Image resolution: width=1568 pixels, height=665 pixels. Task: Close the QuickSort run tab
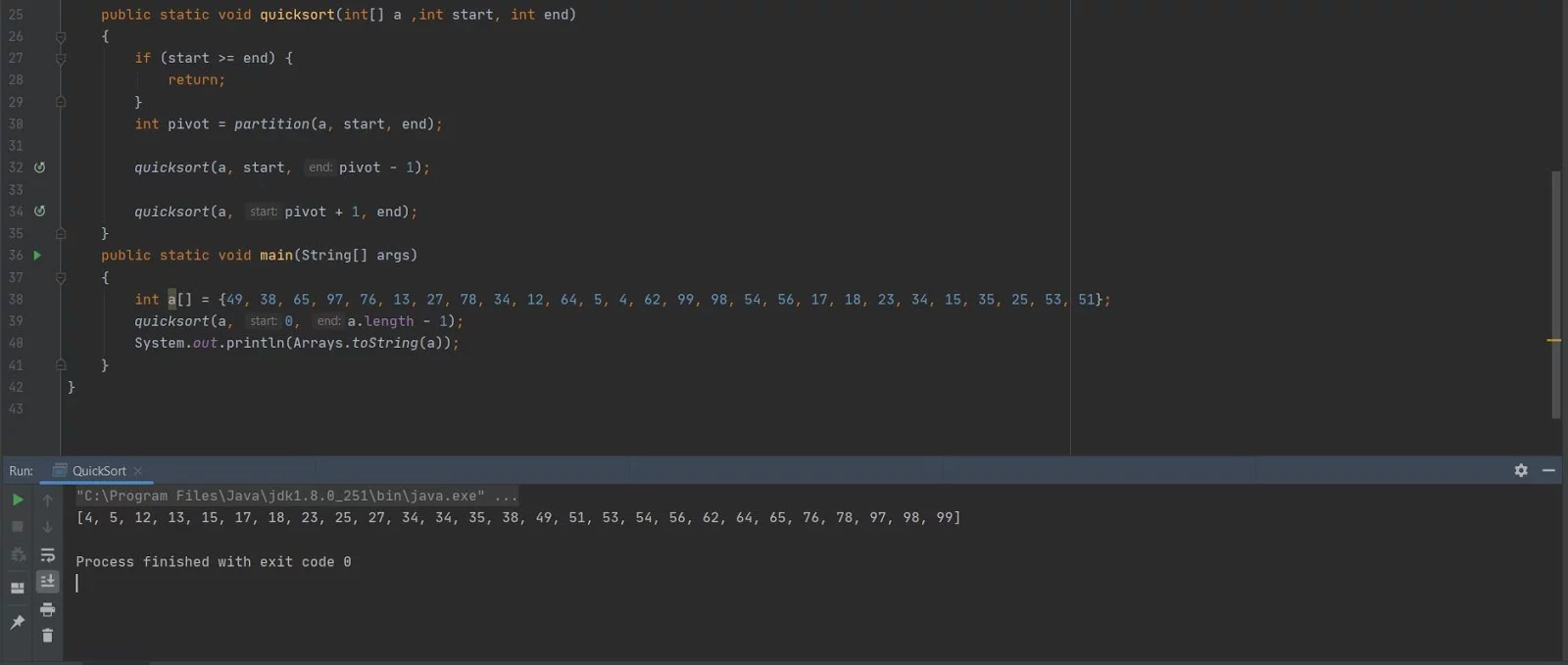[138, 471]
